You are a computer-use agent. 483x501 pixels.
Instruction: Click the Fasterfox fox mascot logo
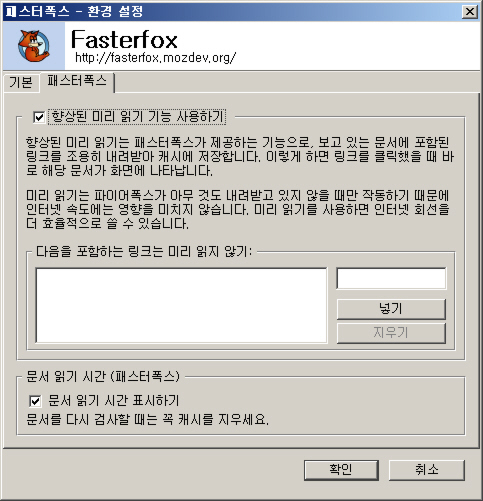[x=34, y=46]
